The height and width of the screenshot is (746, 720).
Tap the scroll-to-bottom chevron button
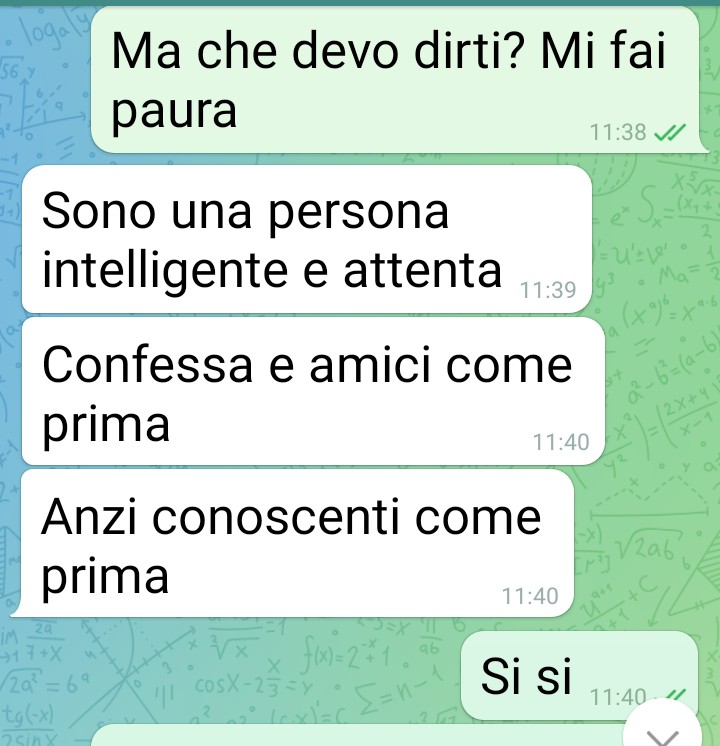[663, 728]
